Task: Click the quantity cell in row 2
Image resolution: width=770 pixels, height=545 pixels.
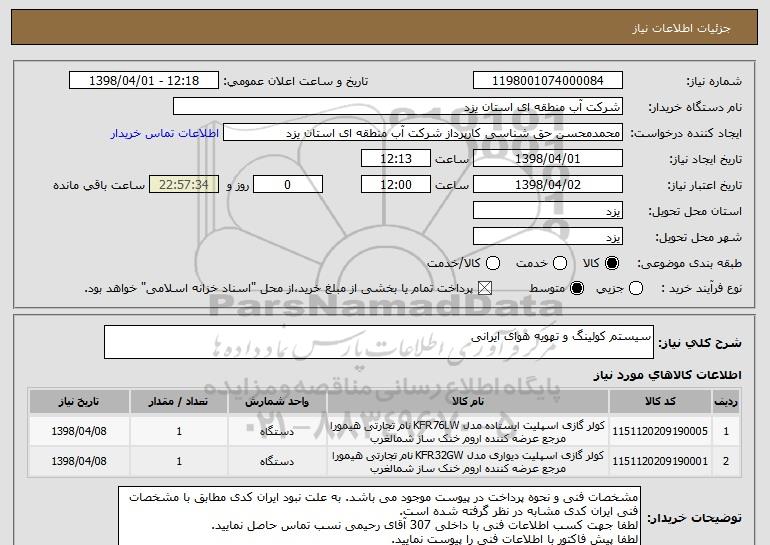Action: click(x=179, y=462)
